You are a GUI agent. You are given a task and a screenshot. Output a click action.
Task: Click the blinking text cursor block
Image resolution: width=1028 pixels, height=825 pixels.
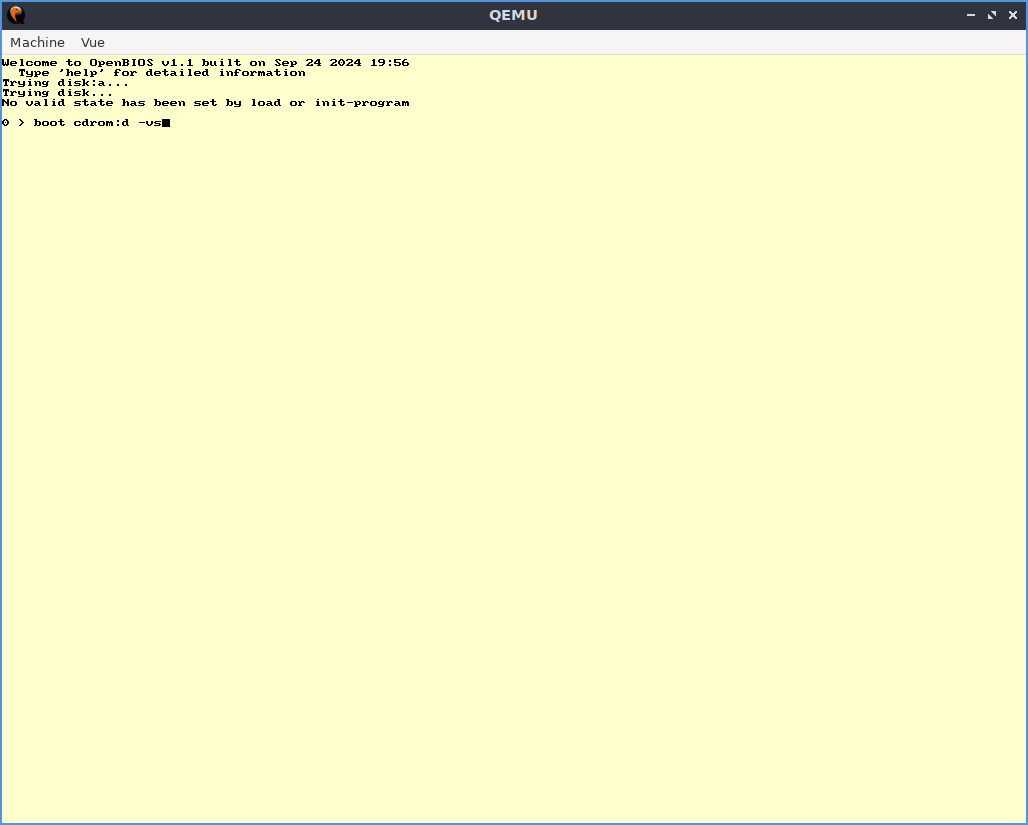coord(167,123)
